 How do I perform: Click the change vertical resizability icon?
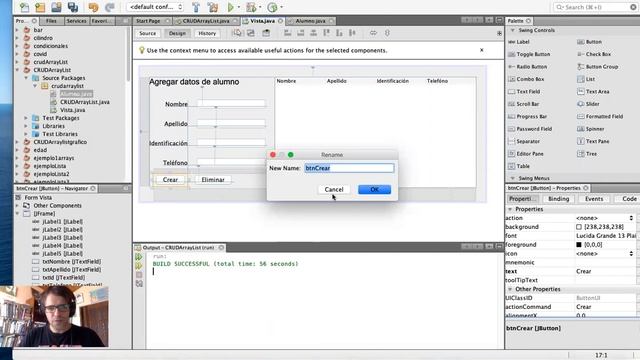point(387,33)
